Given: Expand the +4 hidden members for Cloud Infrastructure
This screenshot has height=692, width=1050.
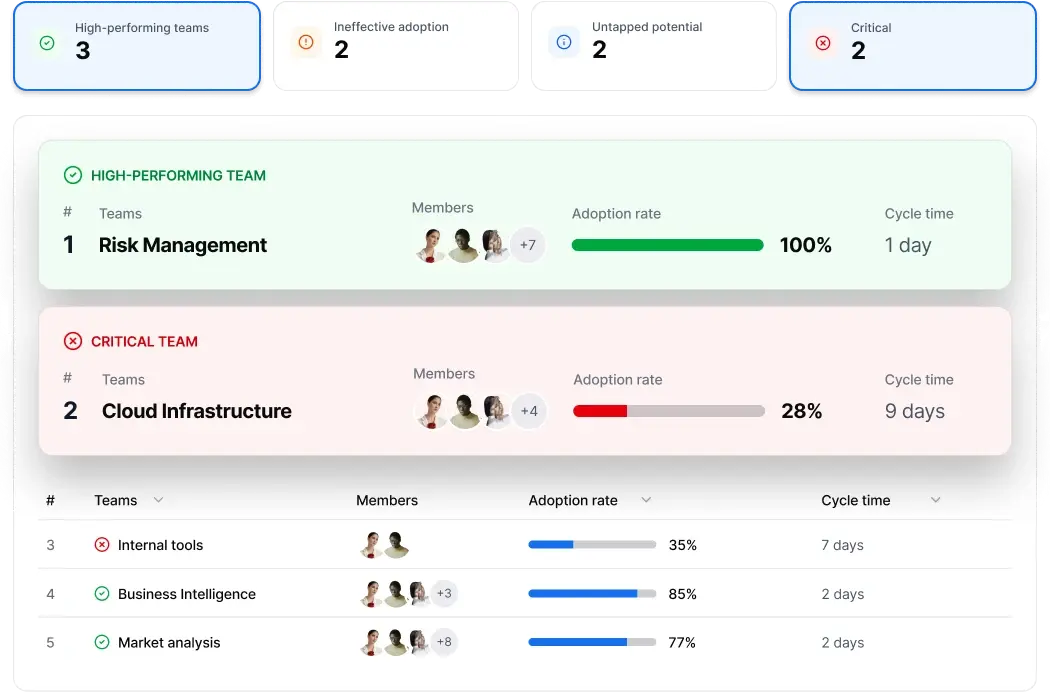Looking at the screenshot, I should (528, 410).
